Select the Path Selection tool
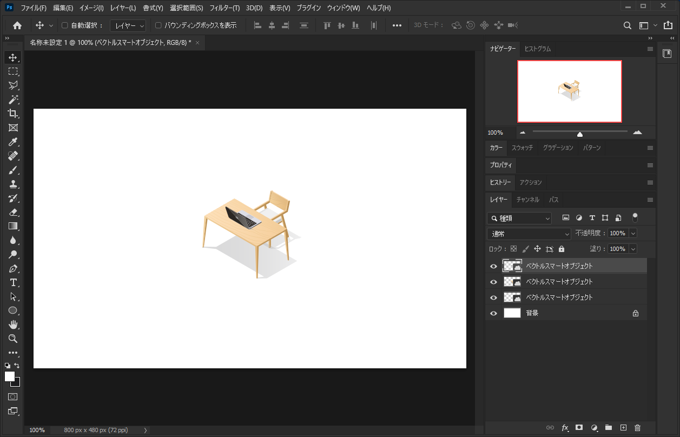 13,297
